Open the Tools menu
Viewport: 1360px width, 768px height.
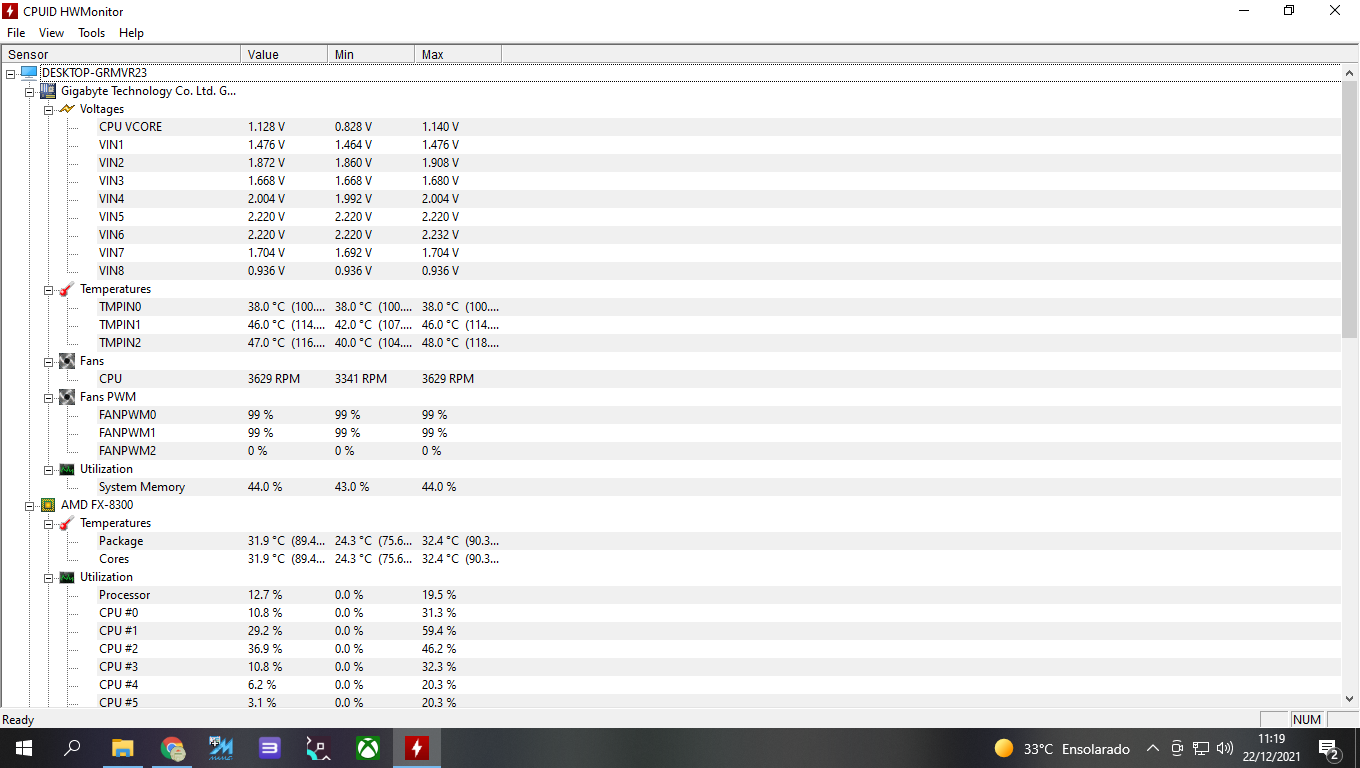pos(92,33)
